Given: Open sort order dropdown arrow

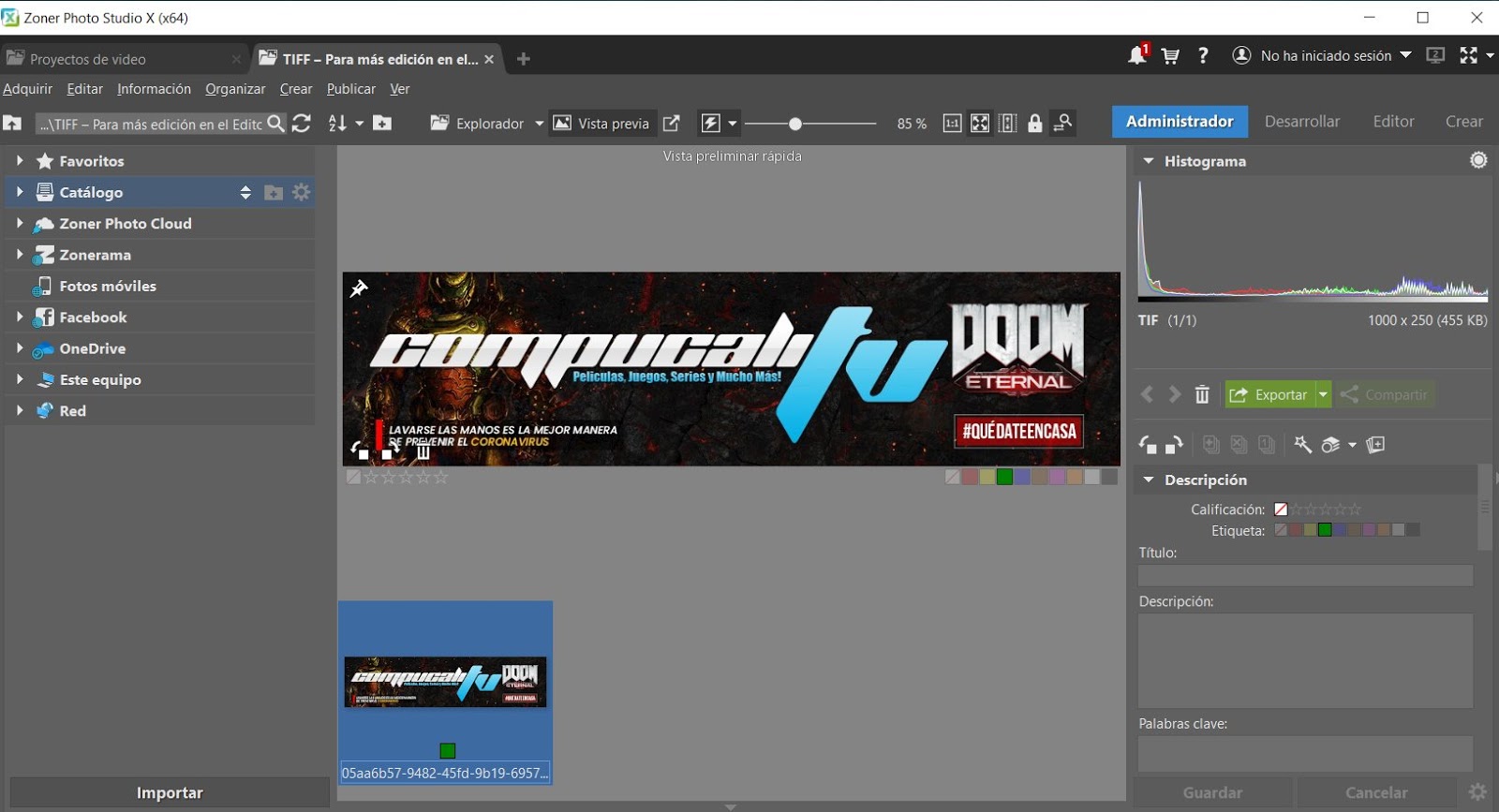Looking at the screenshot, I should pyautogui.click(x=359, y=124).
